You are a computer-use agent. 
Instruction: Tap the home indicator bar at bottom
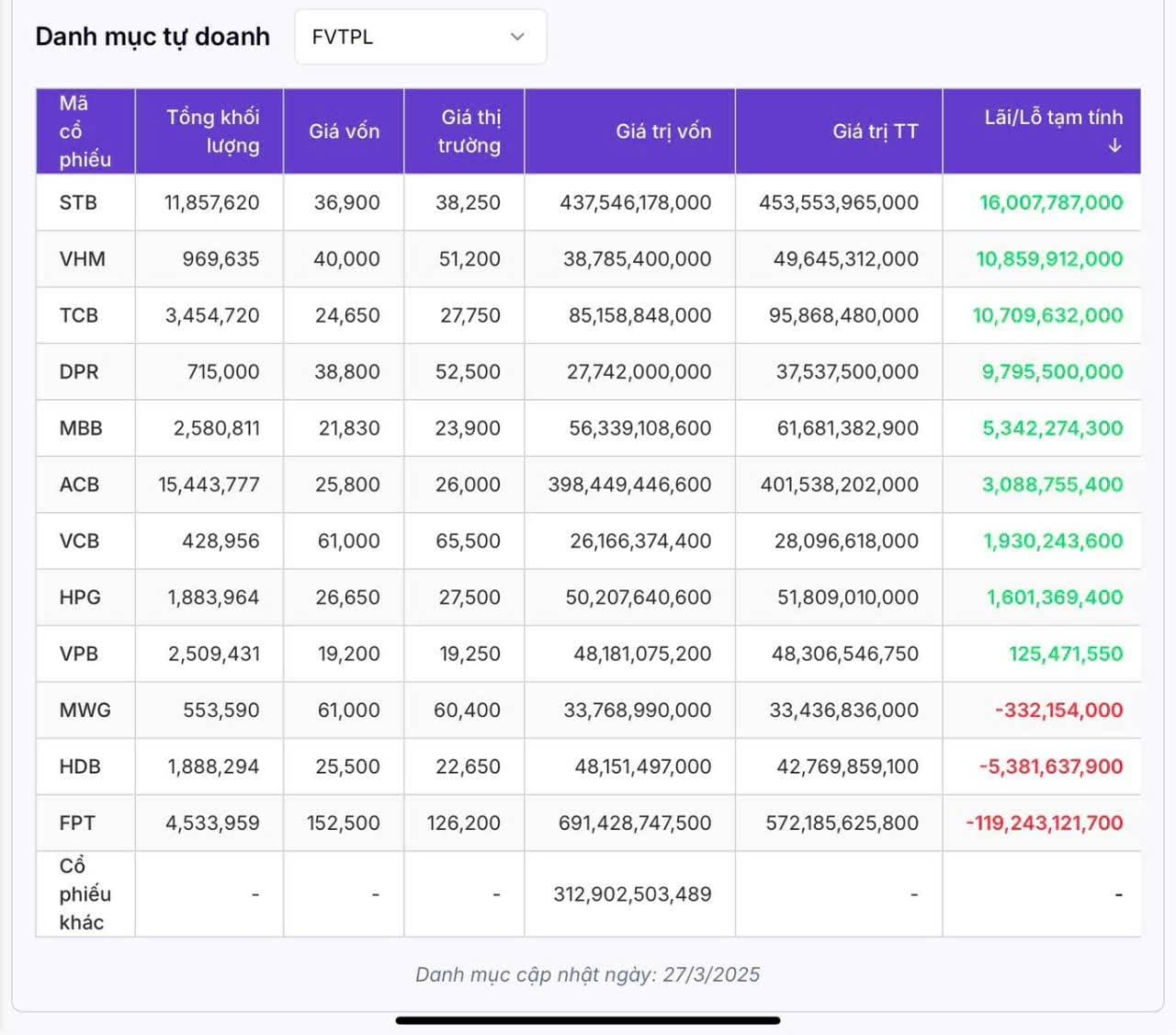588,1020
